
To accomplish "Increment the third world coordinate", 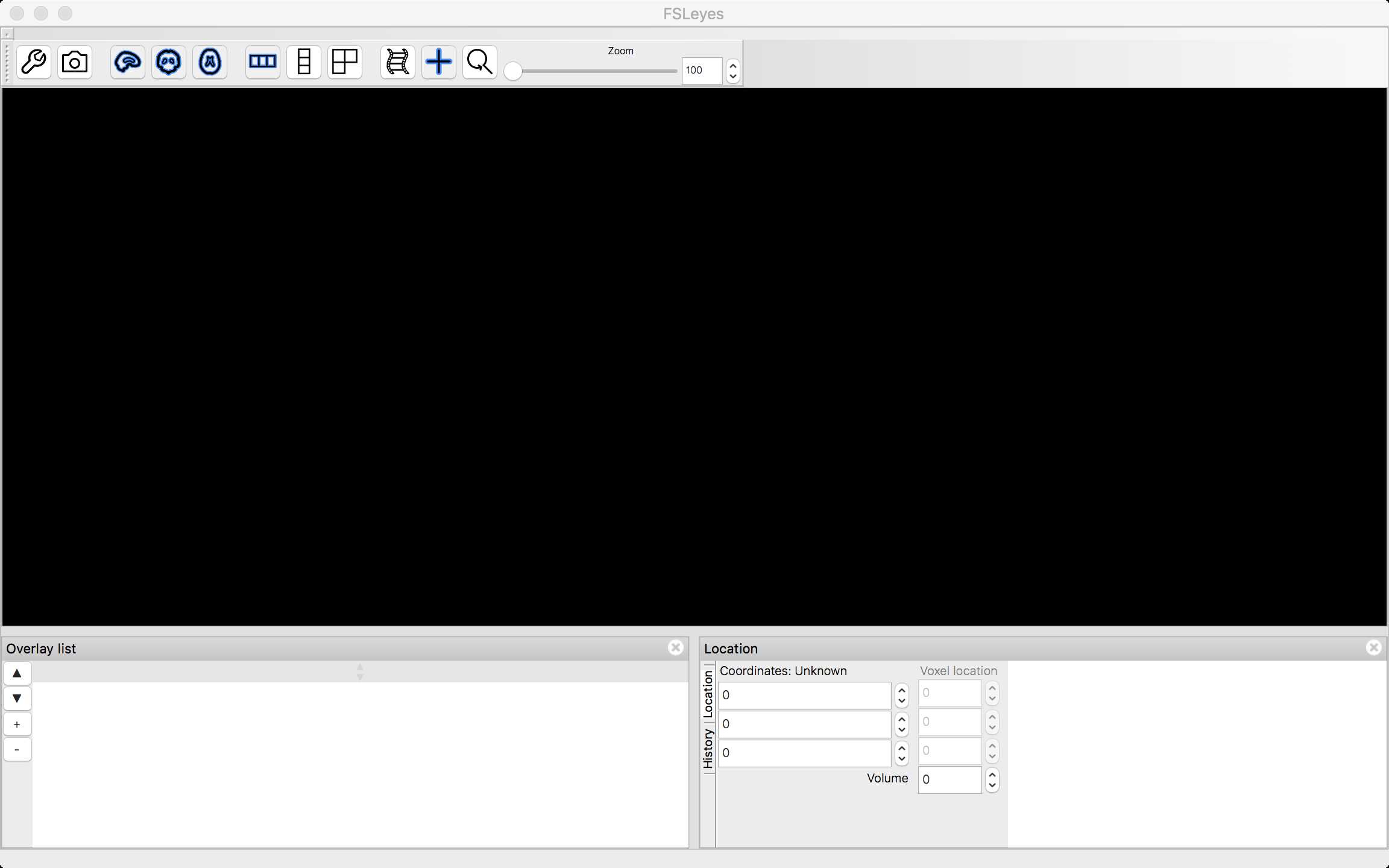I will [902, 747].
